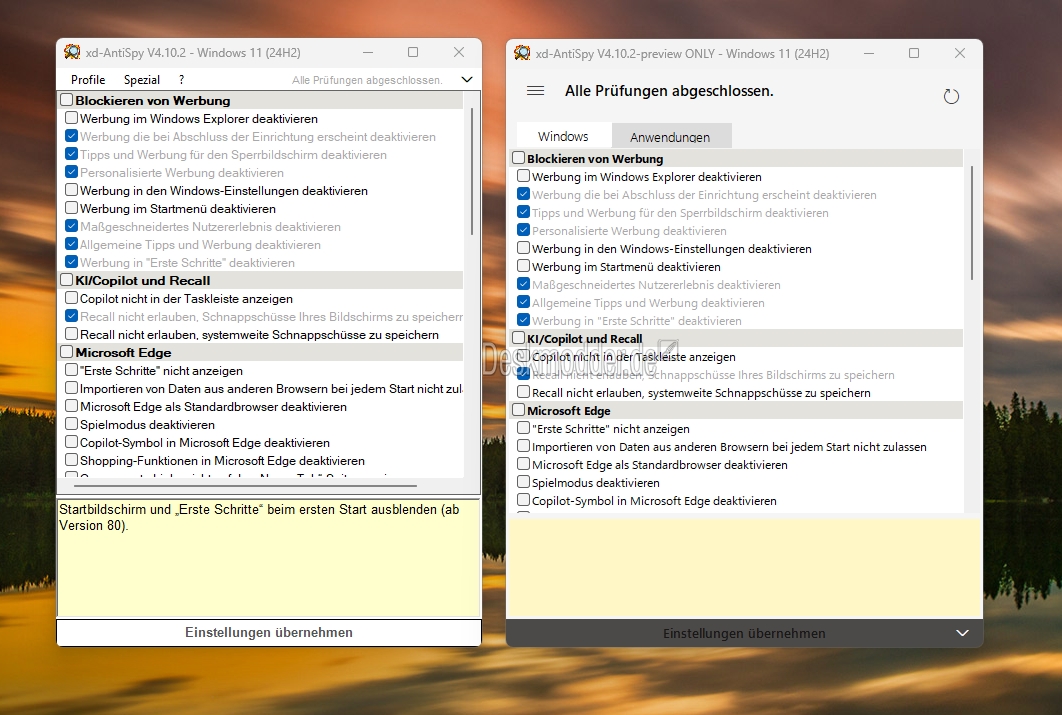Uncheck 'Allgemeine Tipps und Werbung deaktivieren' in left window

71,244
